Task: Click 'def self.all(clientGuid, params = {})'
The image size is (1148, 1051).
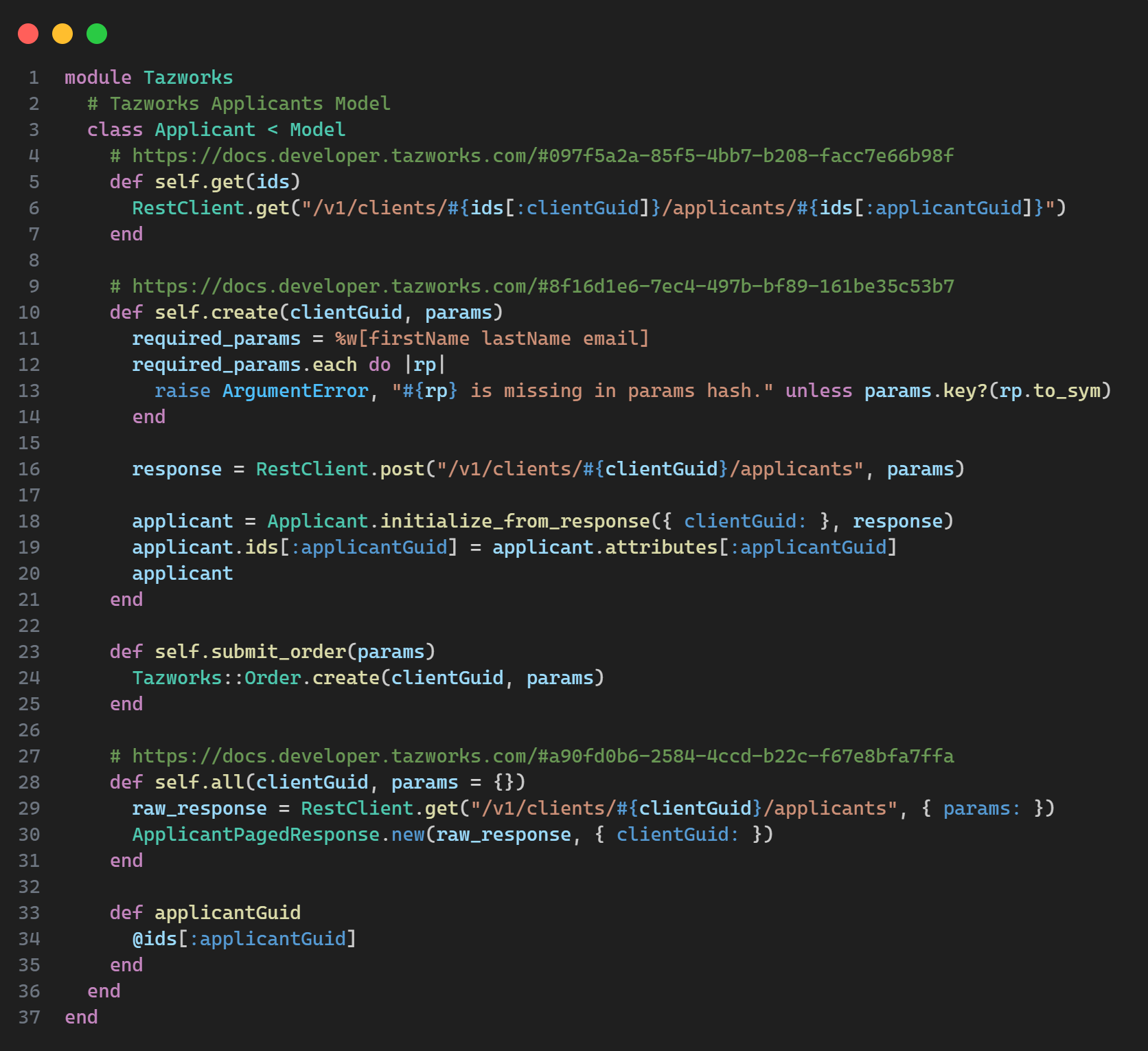Action: [318, 782]
